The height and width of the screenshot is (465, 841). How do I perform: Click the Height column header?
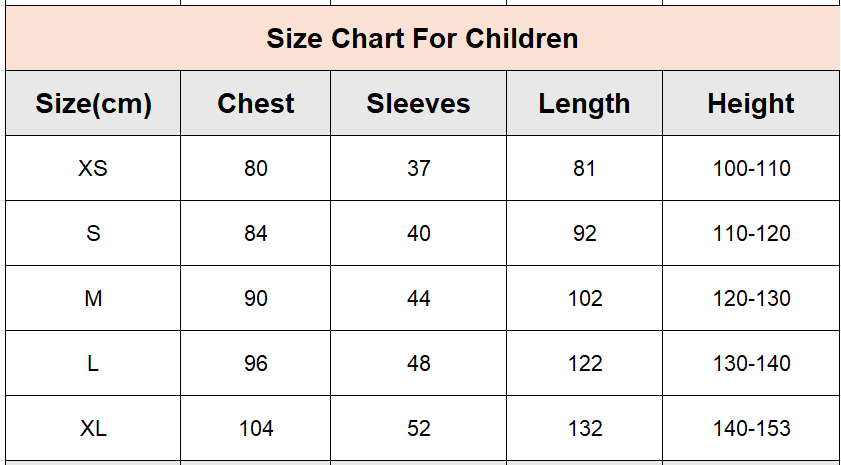[751, 103]
